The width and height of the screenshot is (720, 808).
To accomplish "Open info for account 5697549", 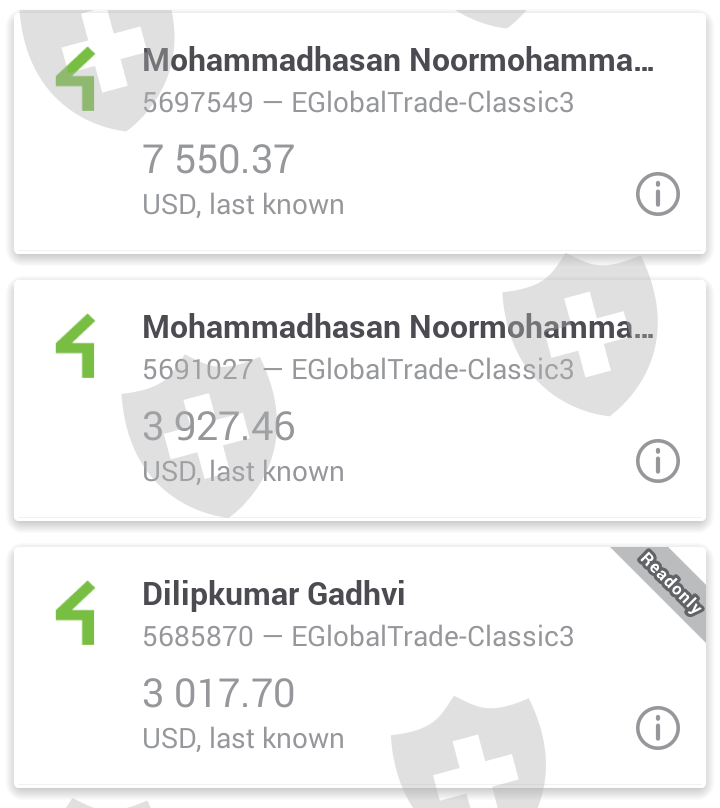I will pyautogui.click(x=657, y=194).
